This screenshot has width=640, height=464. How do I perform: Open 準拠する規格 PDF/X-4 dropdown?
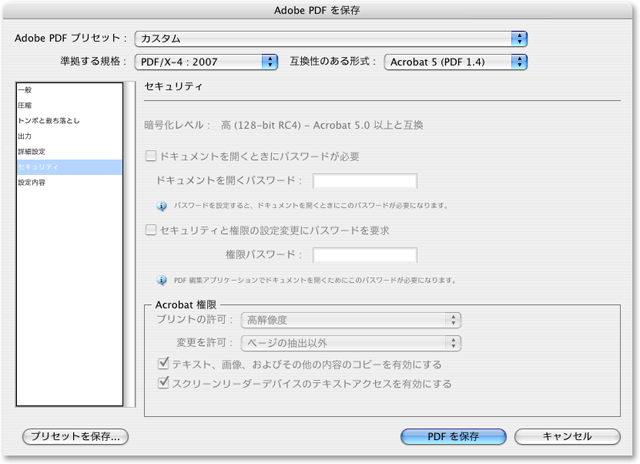205,62
